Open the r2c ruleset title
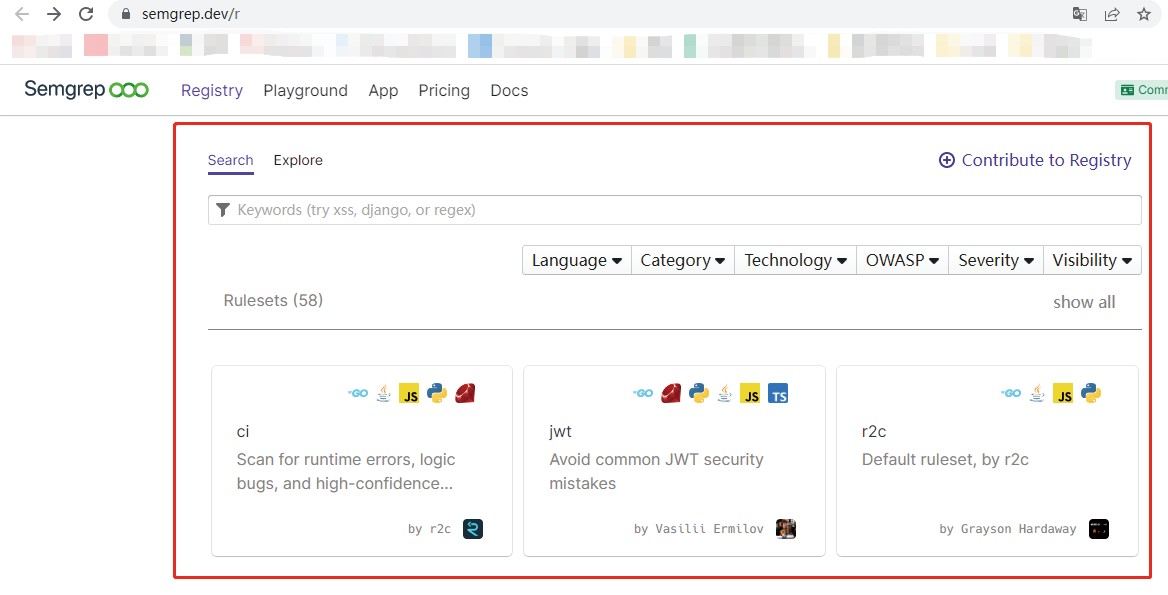The height and width of the screenshot is (595, 1168). 874,431
